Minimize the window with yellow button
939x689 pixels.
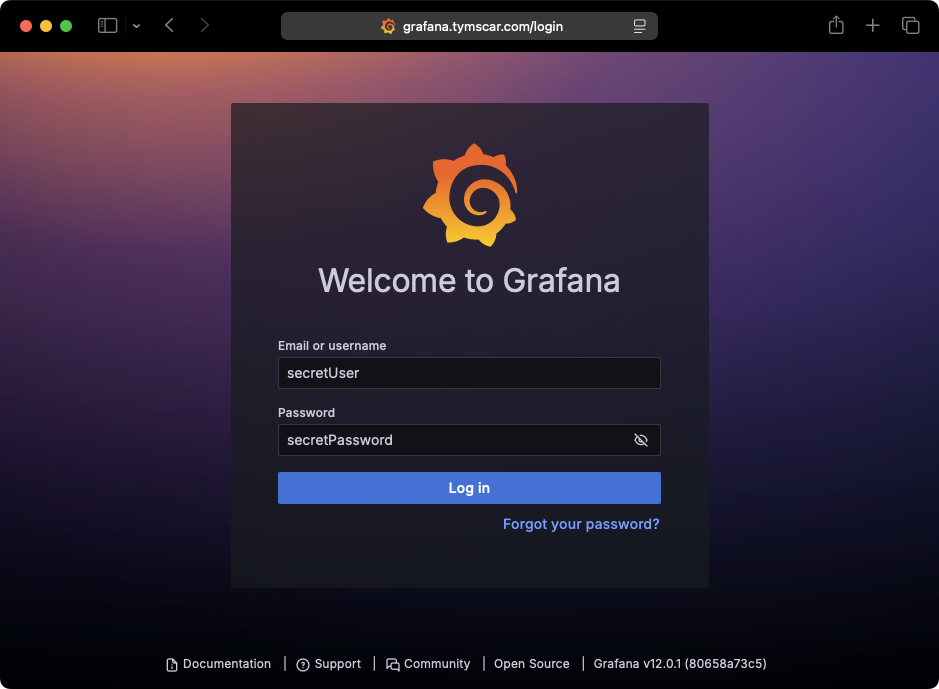pyautogui.click(x=46, y=26)
